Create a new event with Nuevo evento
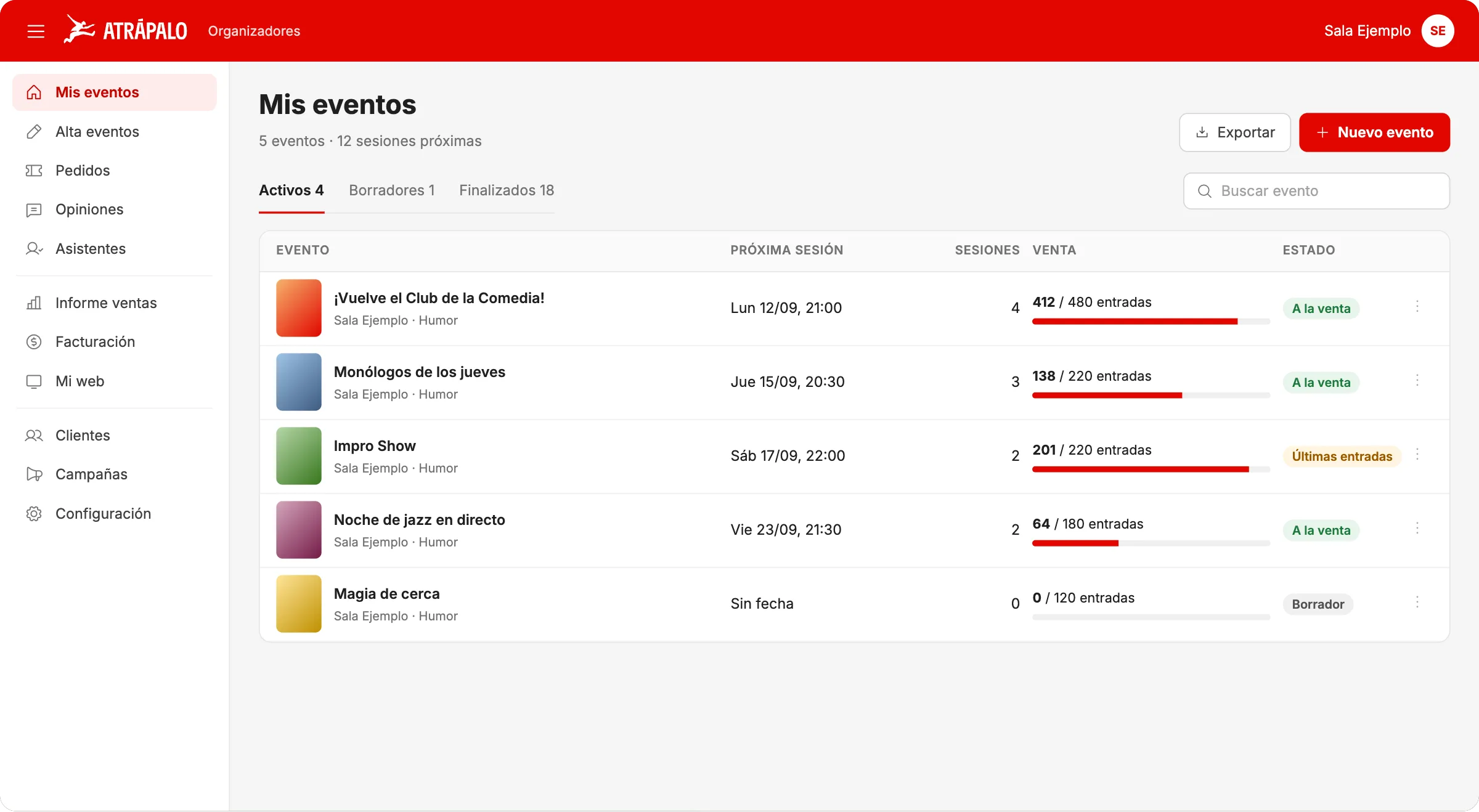 (1375, 132)
